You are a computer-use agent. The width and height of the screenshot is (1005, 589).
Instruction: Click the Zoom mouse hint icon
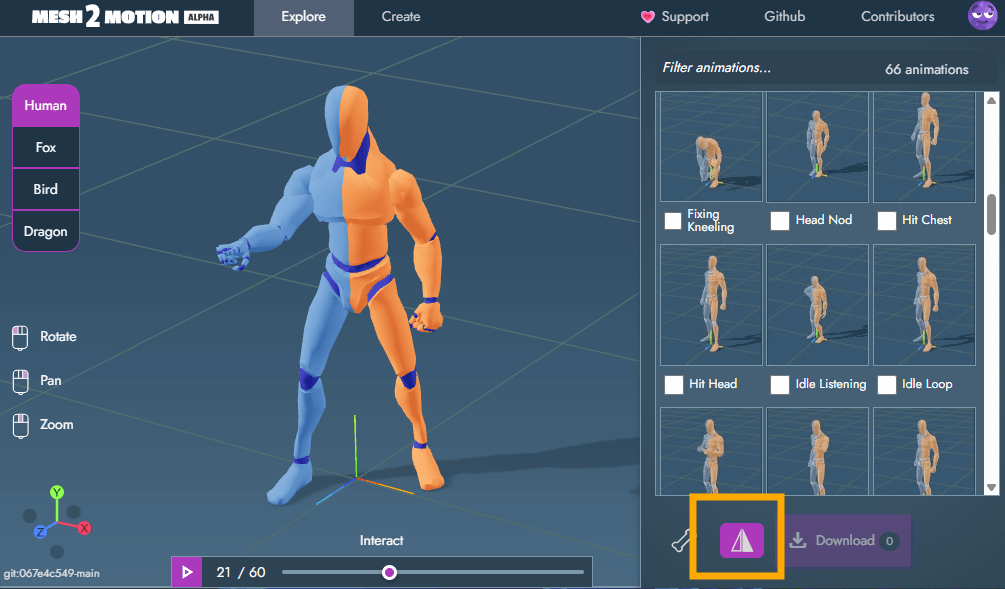click(21, 426)
